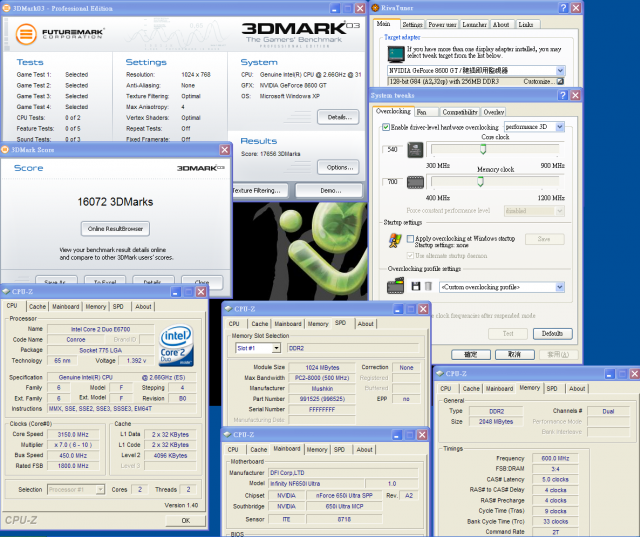
Task: Click title icon of the CPU-Z SPD window
Action: [228, 309]
